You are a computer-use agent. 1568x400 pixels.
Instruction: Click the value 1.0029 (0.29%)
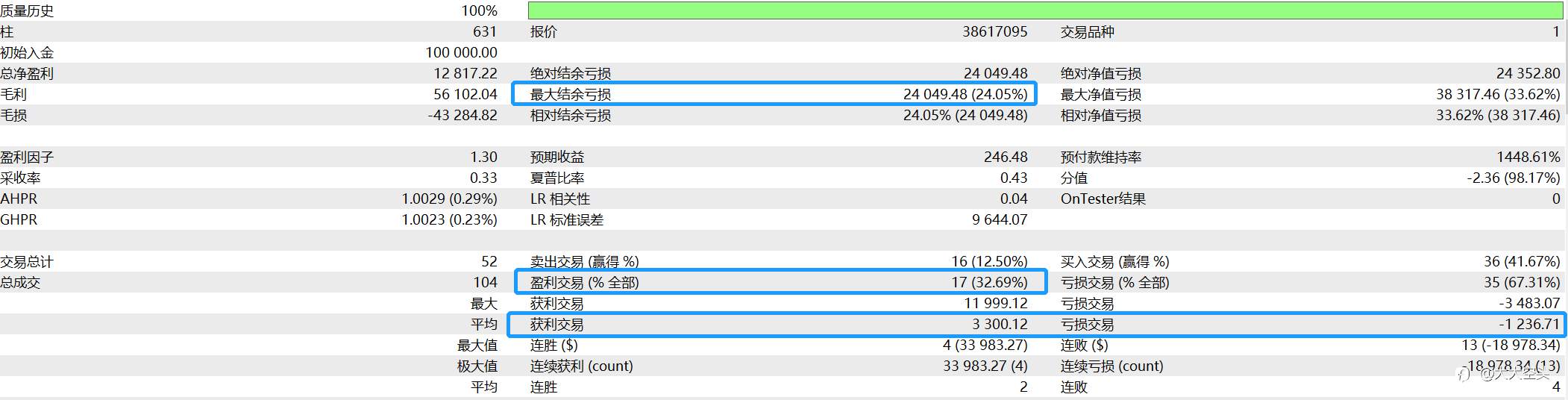tap(449, 199)
